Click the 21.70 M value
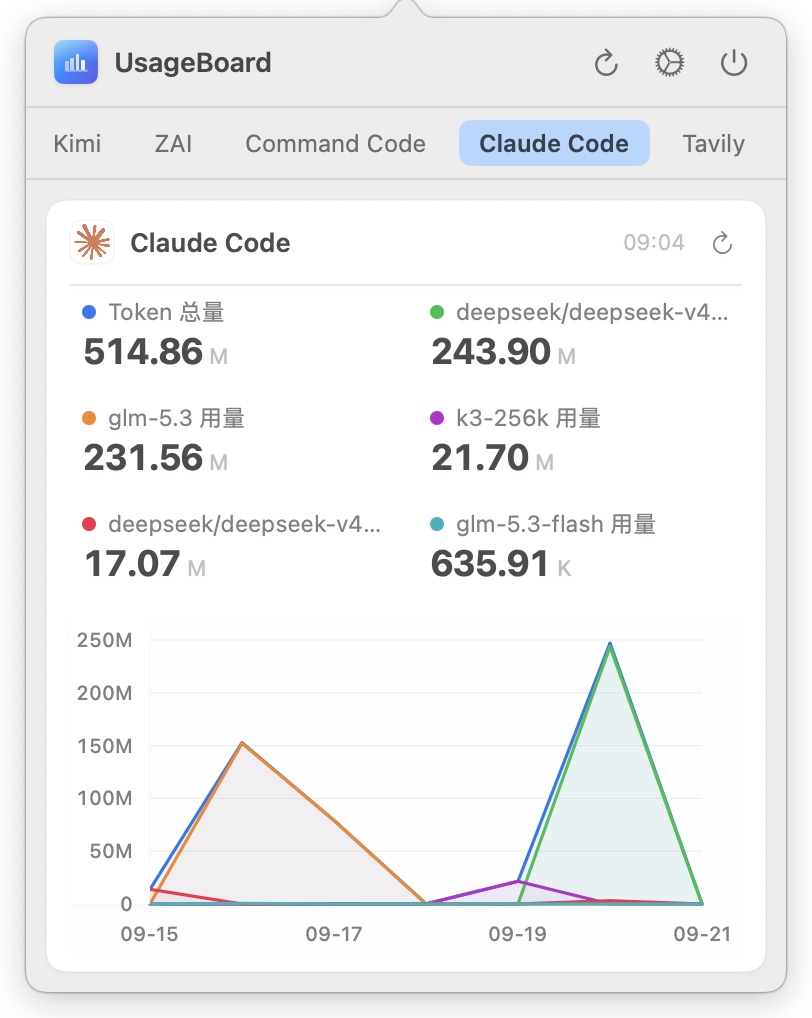This screenshot has height=1018, width=812. (x=493, y=458)
